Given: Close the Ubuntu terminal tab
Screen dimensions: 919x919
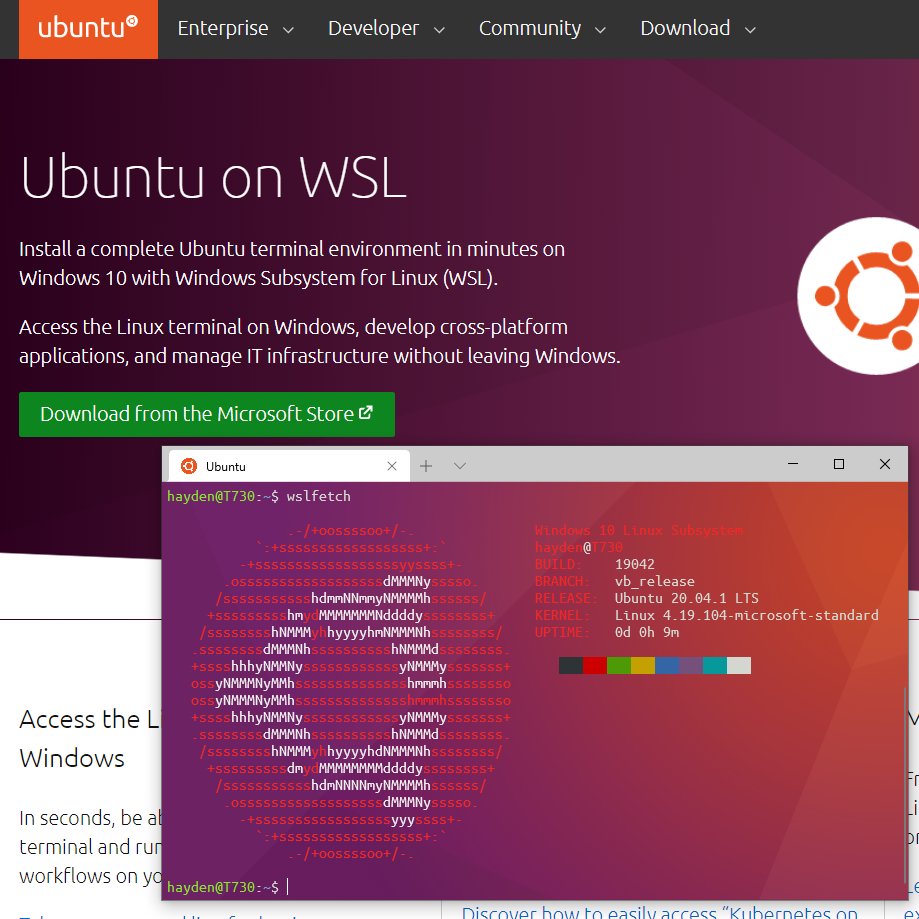Looking at the screenshot, I should coord(392,466).
